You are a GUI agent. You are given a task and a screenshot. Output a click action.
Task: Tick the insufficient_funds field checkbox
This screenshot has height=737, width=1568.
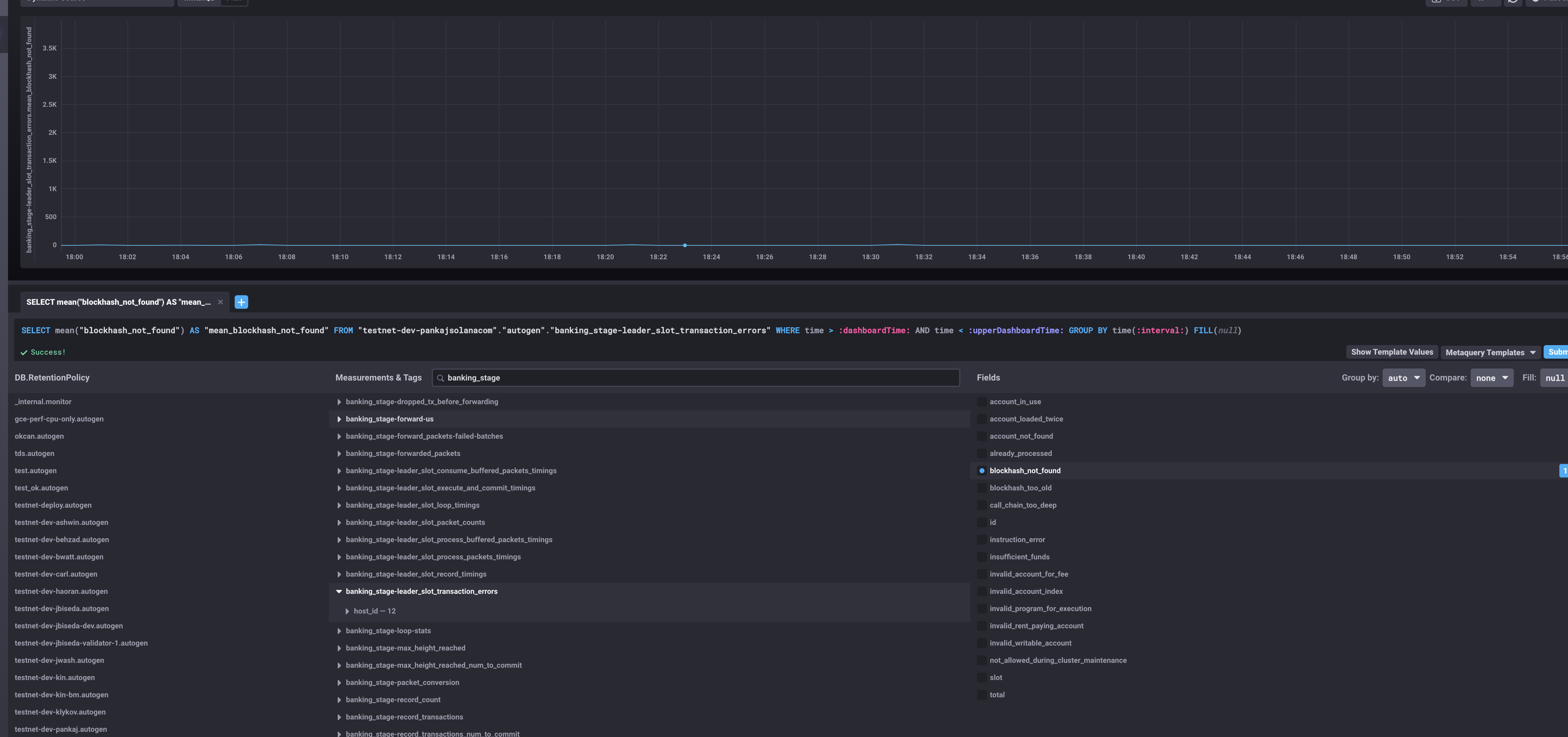pos(982,557)
